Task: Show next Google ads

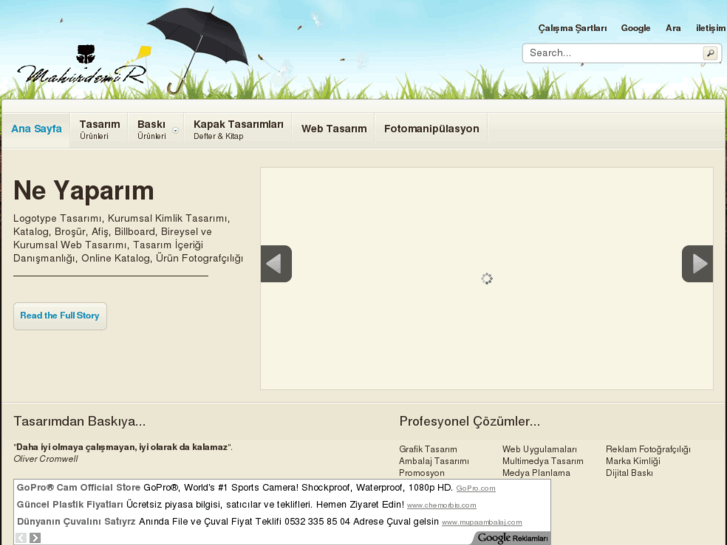Action: [x=35, y=538]
